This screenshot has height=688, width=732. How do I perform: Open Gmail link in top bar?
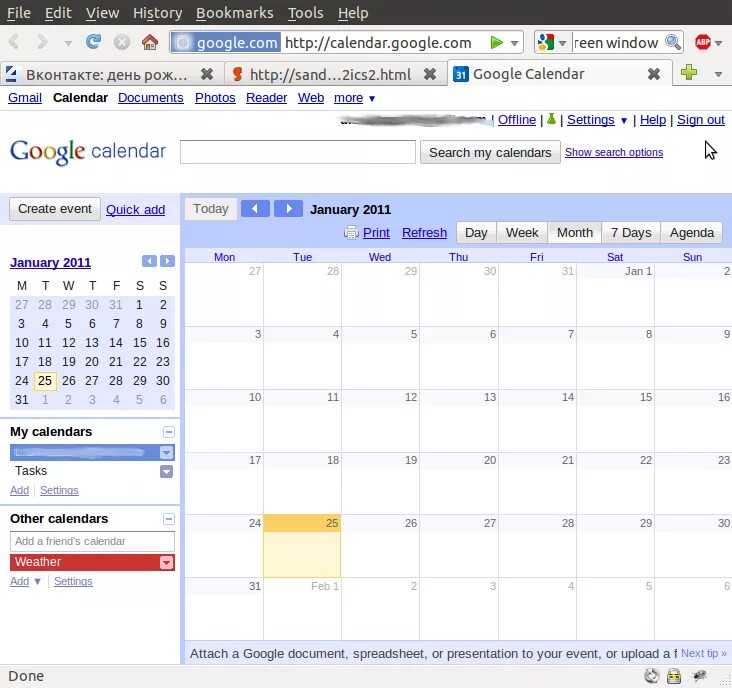pos(25,98)
